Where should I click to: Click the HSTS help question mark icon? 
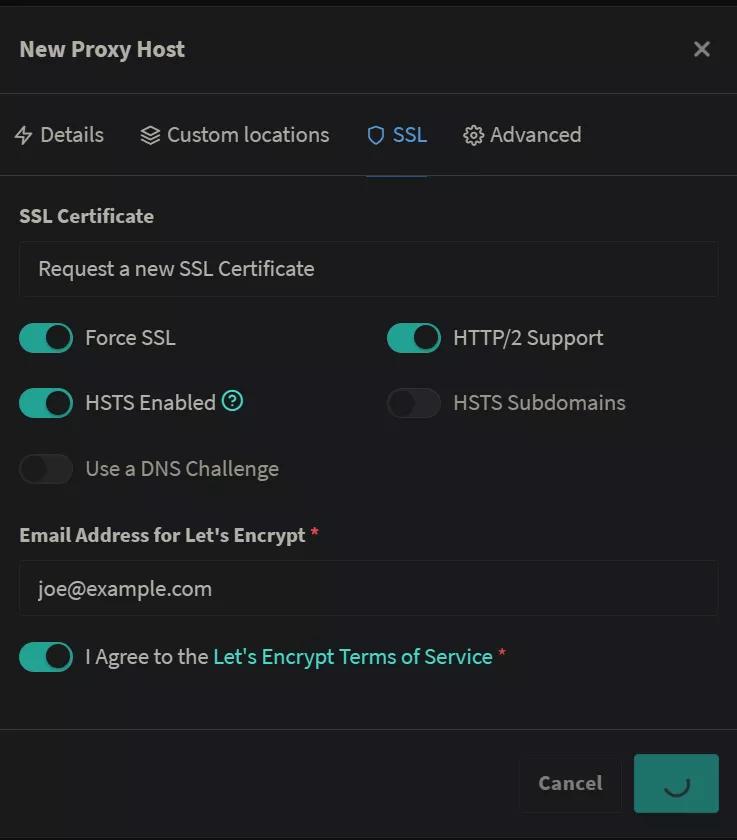pyautogui.click(x=233, y=401)
